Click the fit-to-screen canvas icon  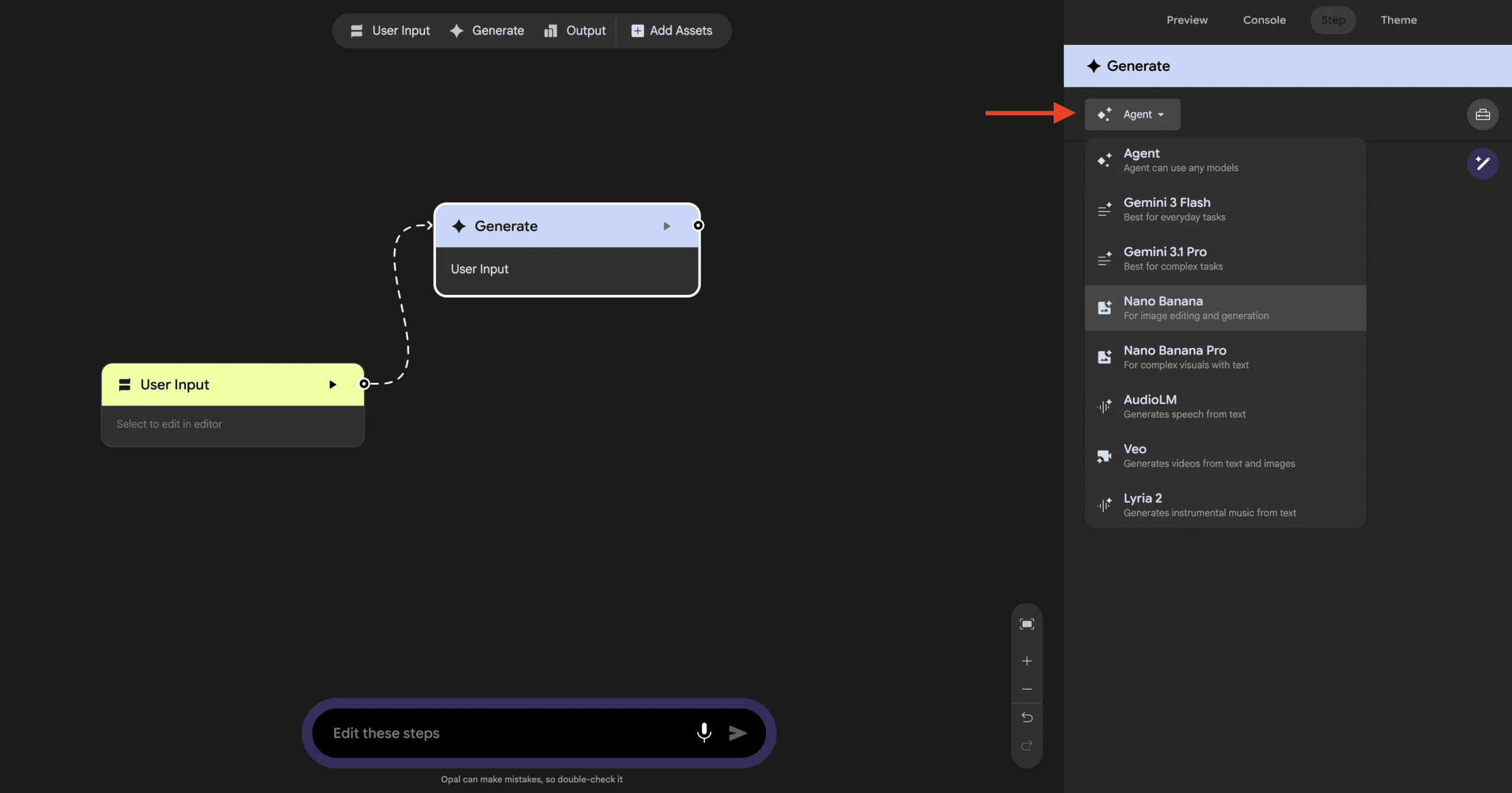tap(1027, 625)
